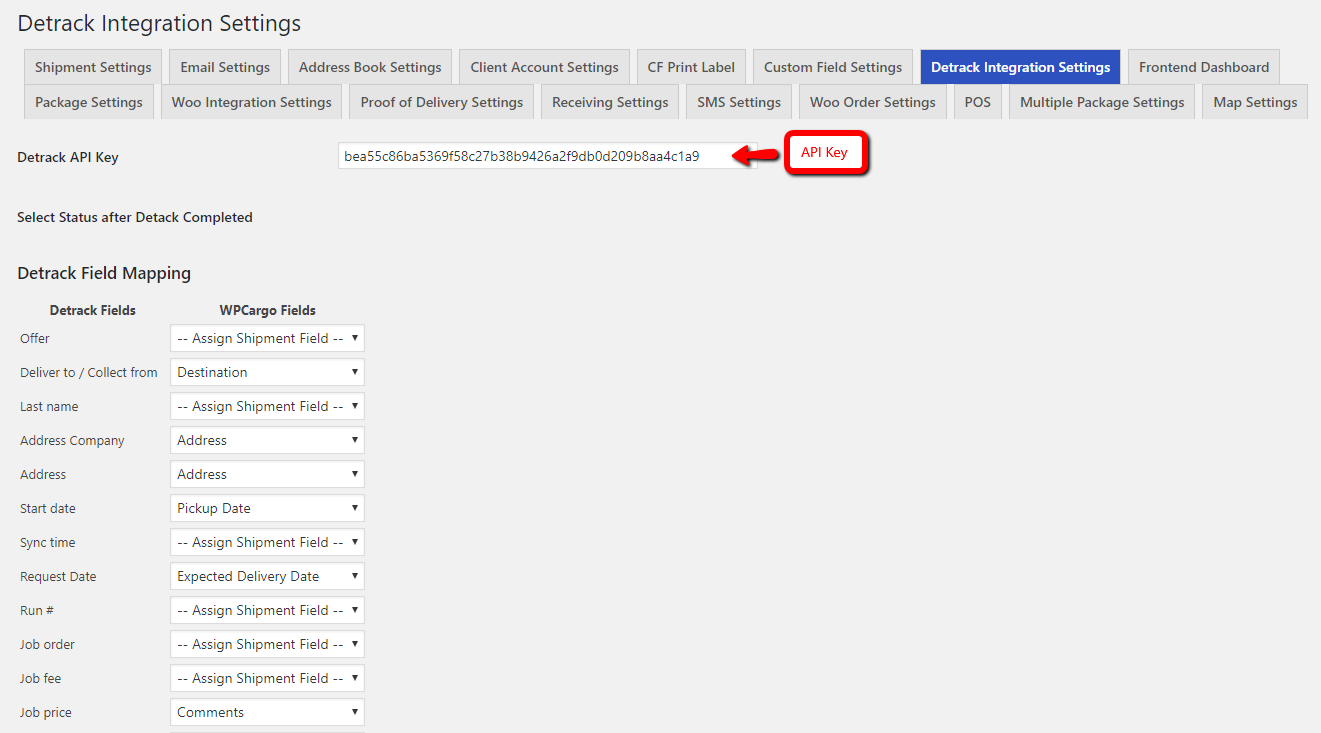Click the 'Start date' row label

tap(48, 508)
